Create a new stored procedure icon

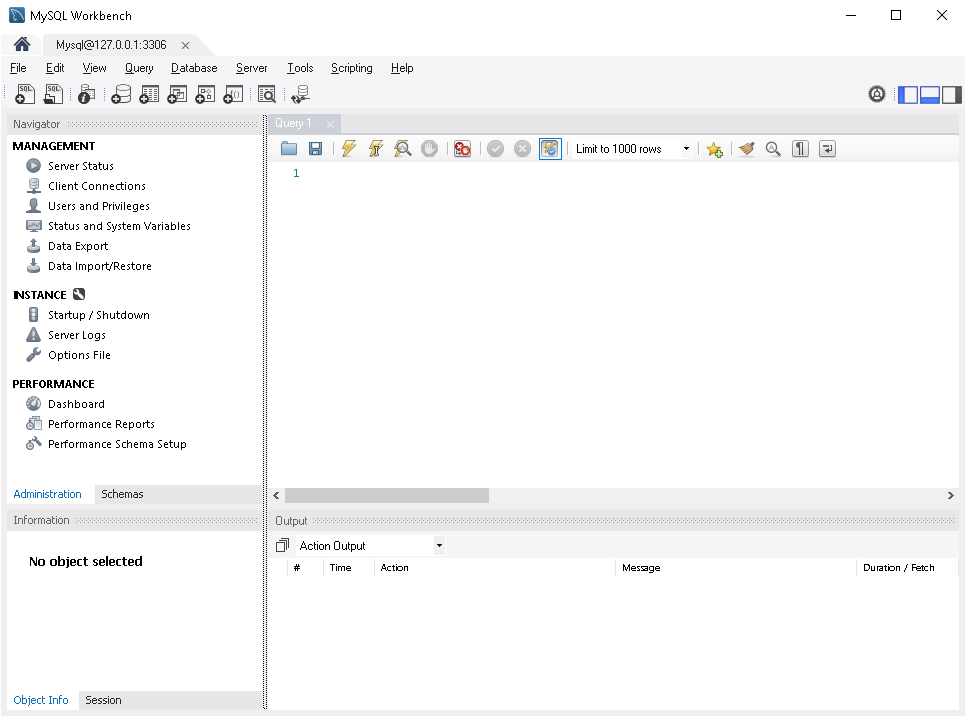coord(205,94)
